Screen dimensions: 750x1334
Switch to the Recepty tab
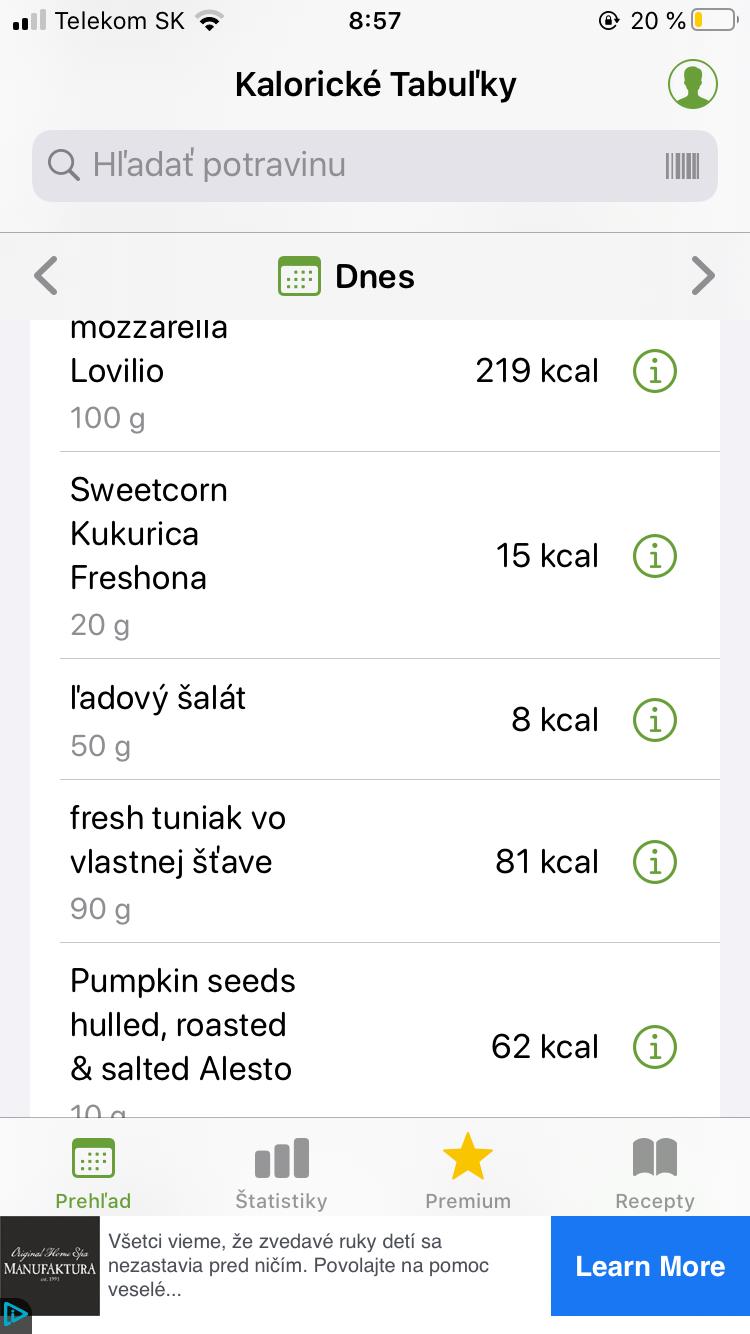click(655, 1172)
